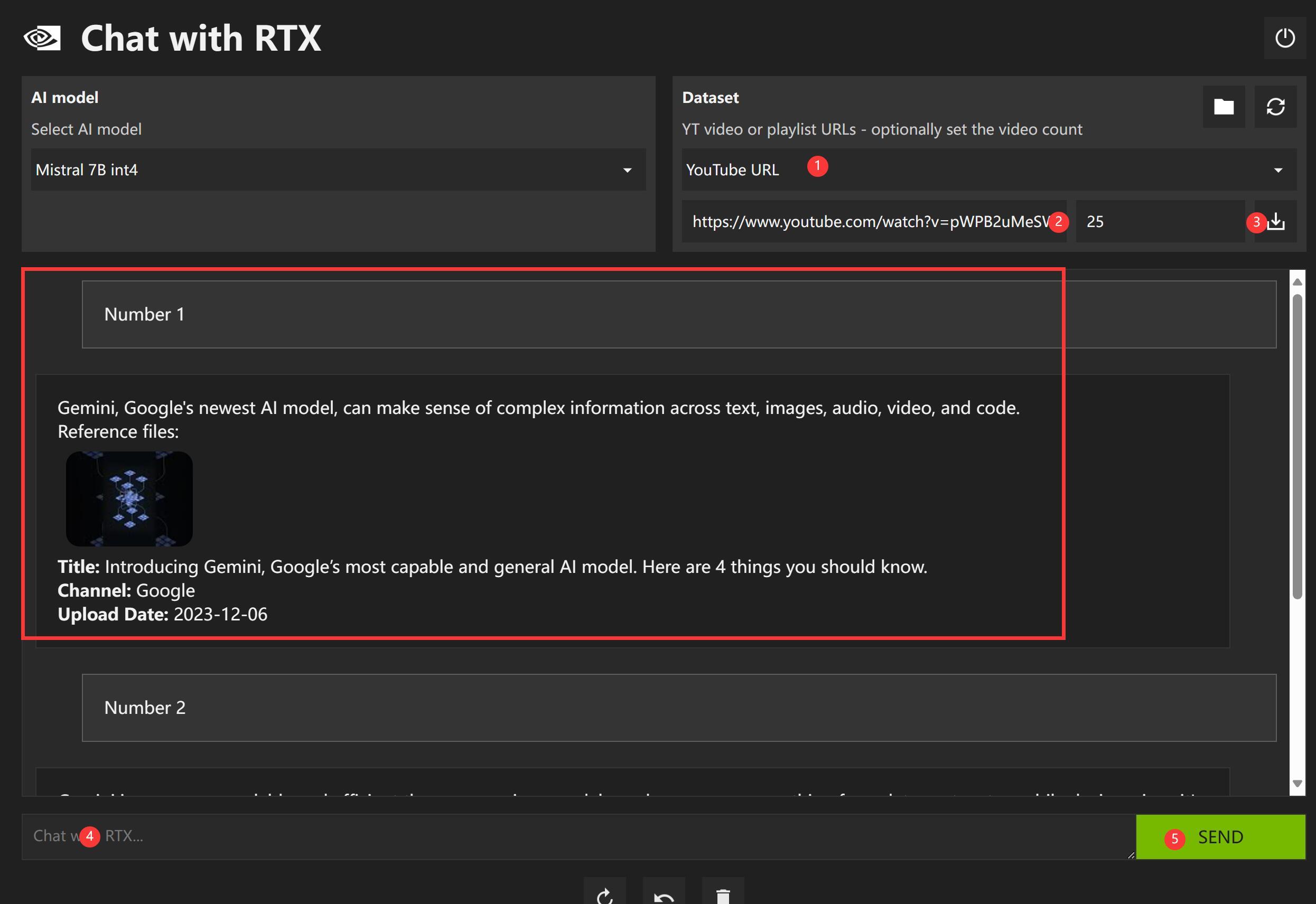Open the dataset folder icon
Image resolution: width=1316 pixels, height=904 pixels.
[1224, 107]
